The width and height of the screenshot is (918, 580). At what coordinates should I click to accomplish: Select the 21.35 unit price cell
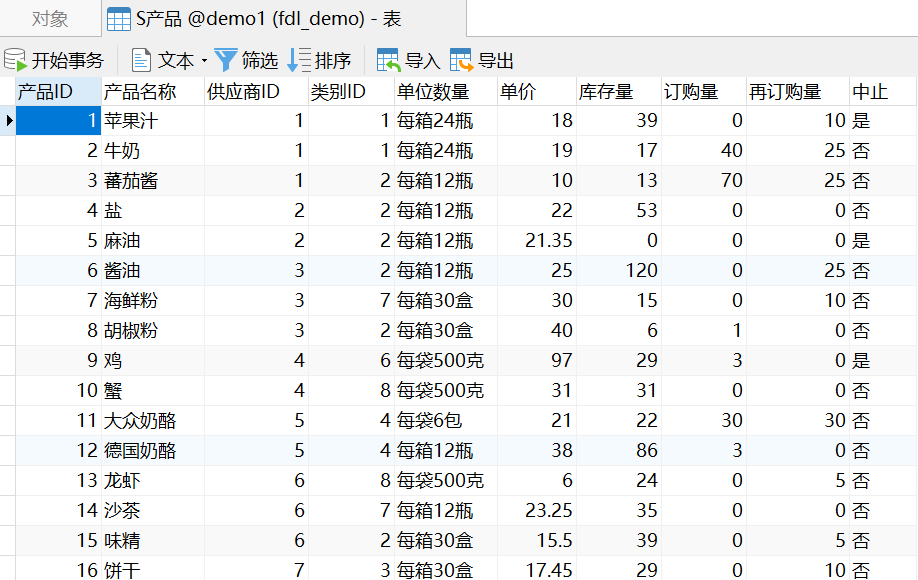point(548,241)
